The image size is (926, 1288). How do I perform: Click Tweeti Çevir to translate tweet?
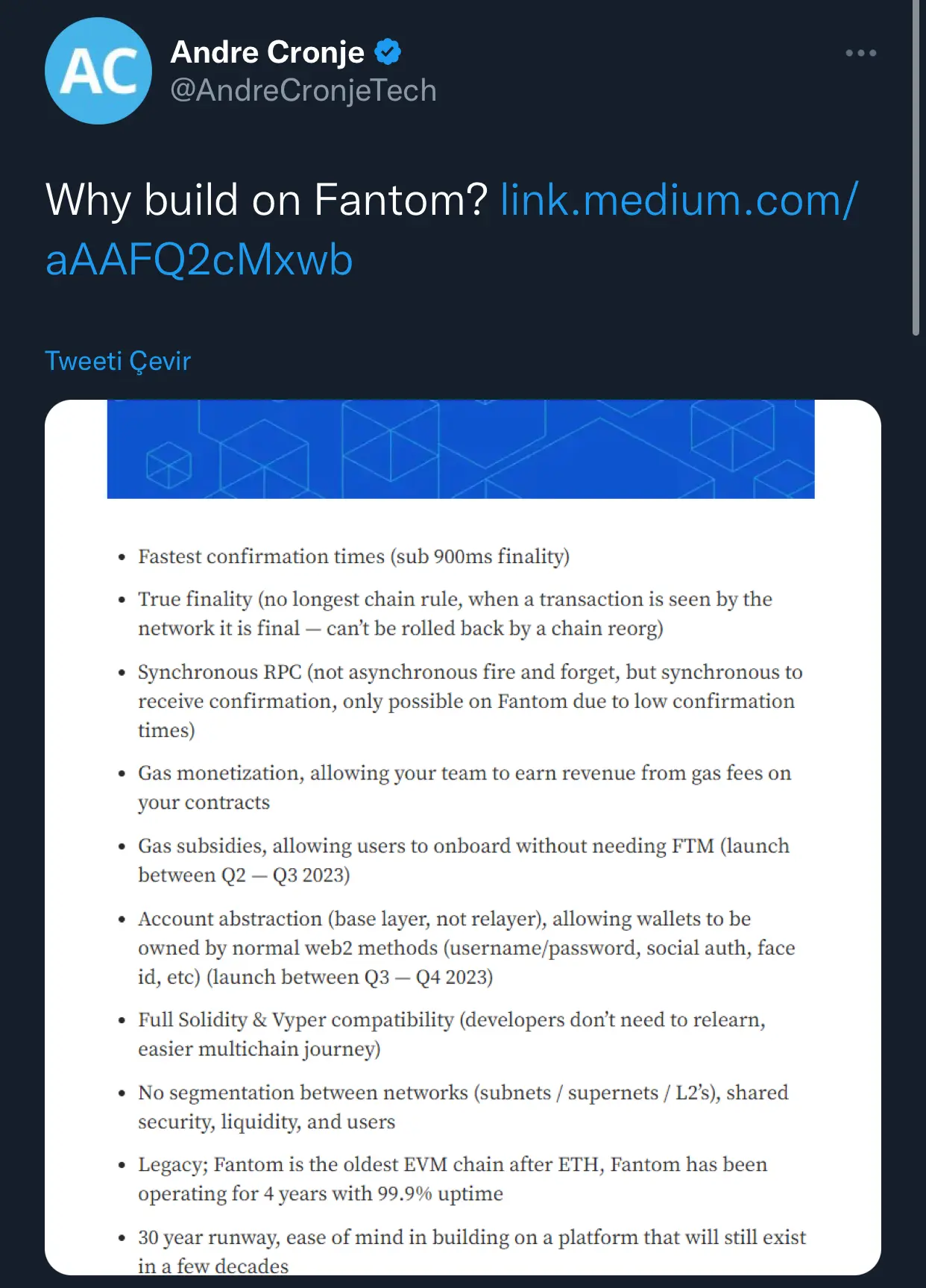point(118,361)
